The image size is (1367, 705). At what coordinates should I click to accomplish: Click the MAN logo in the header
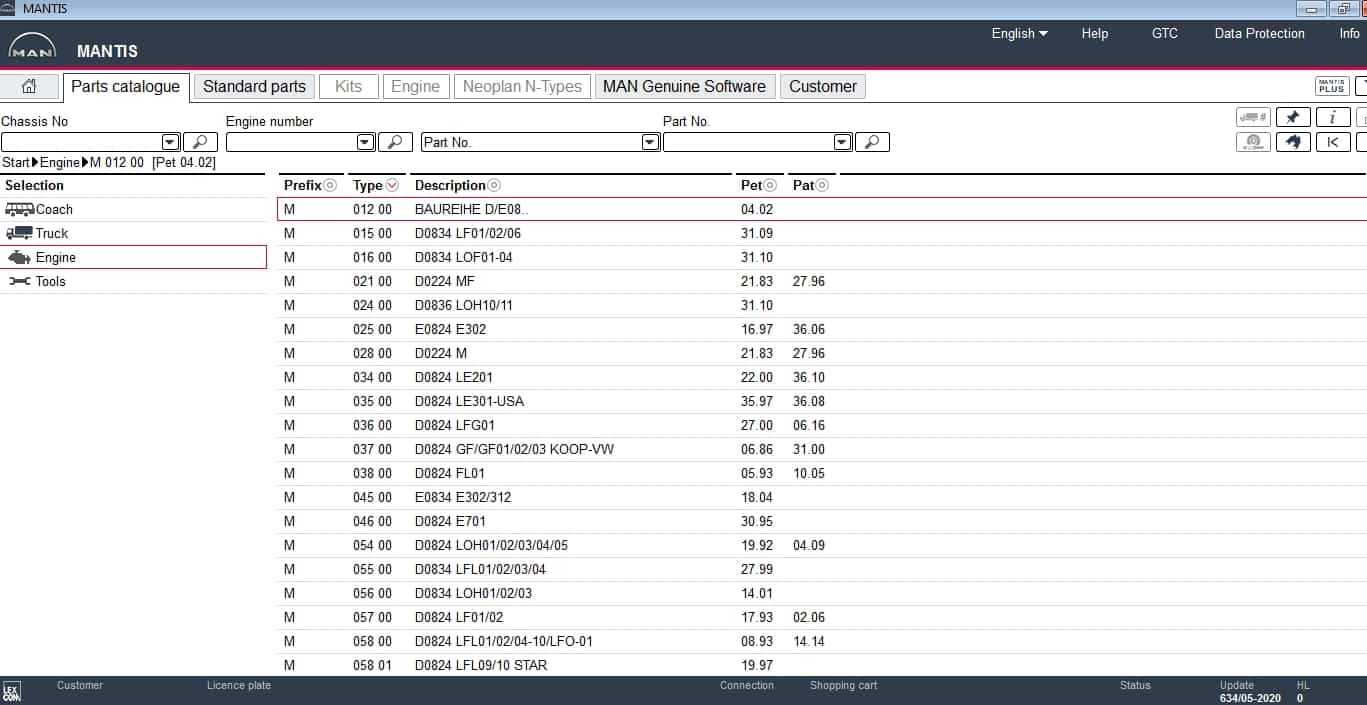[32, 47]
